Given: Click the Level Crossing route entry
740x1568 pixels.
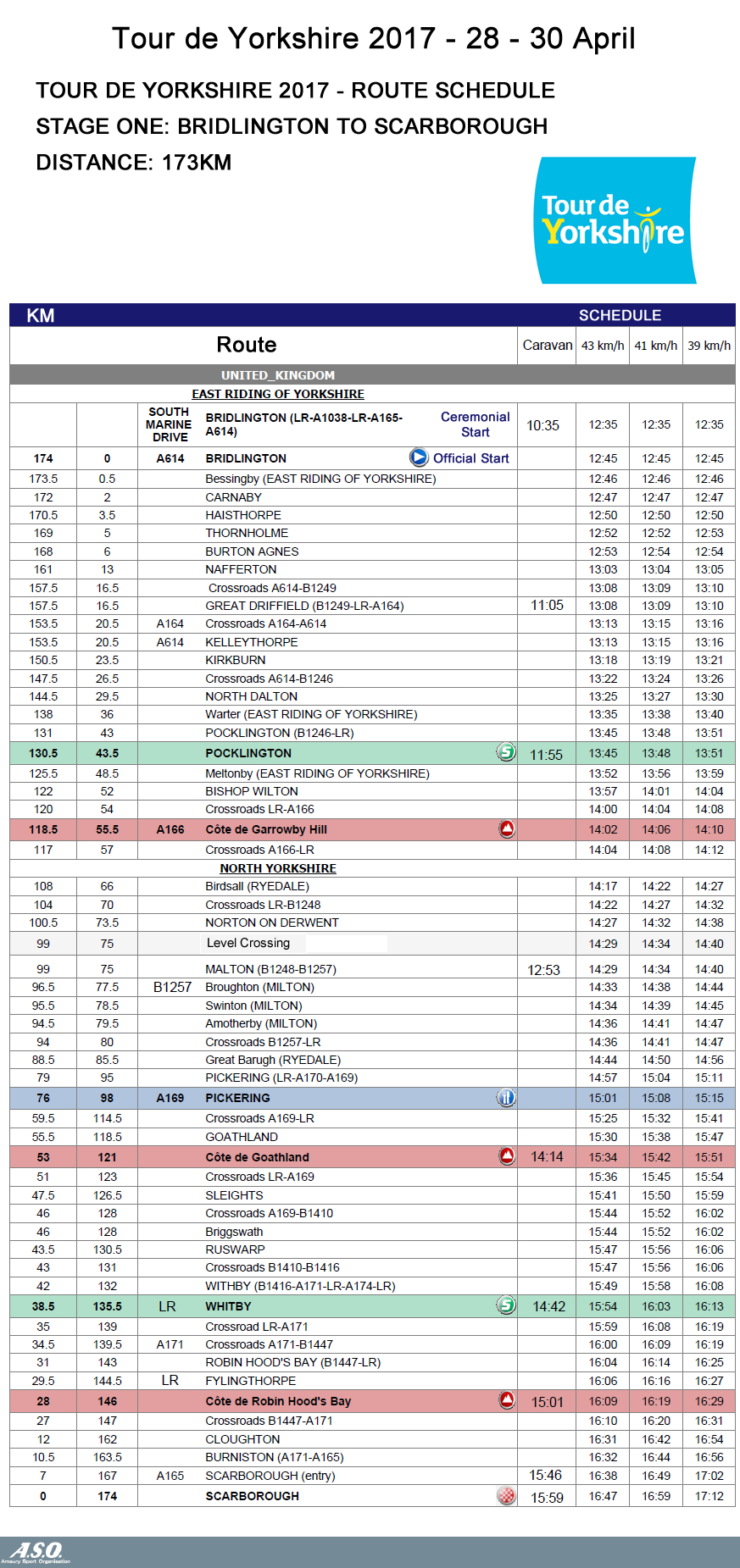Looking at the screenshot, I should pos(248,943).
